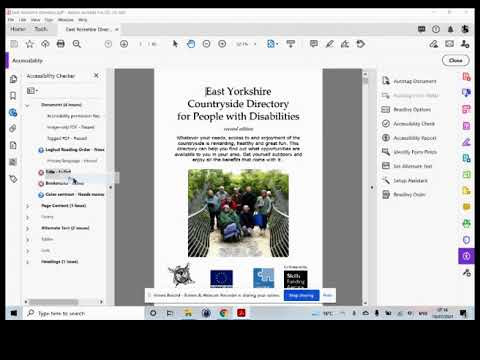Expand the Alternate Text tree node

pyautogui.click(x=27, y=229)
